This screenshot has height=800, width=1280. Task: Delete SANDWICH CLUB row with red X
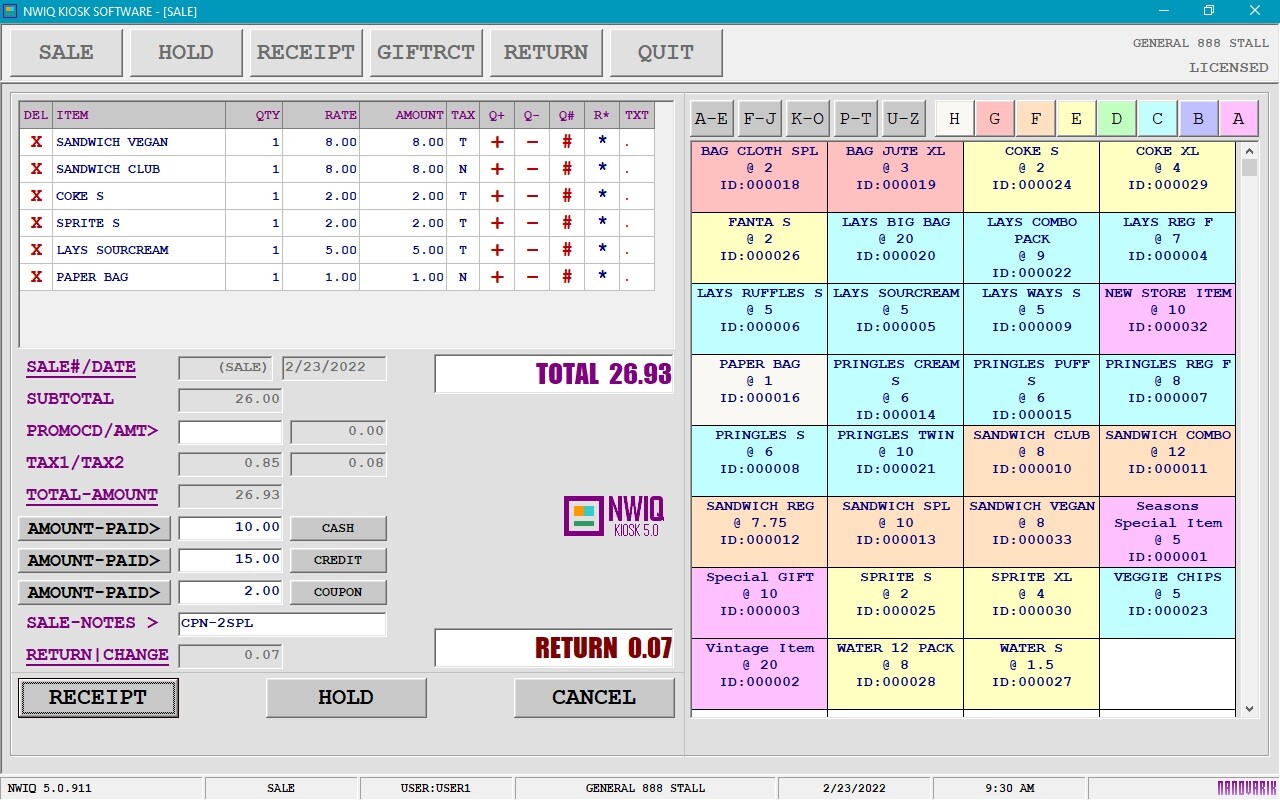tap(36, 169)
